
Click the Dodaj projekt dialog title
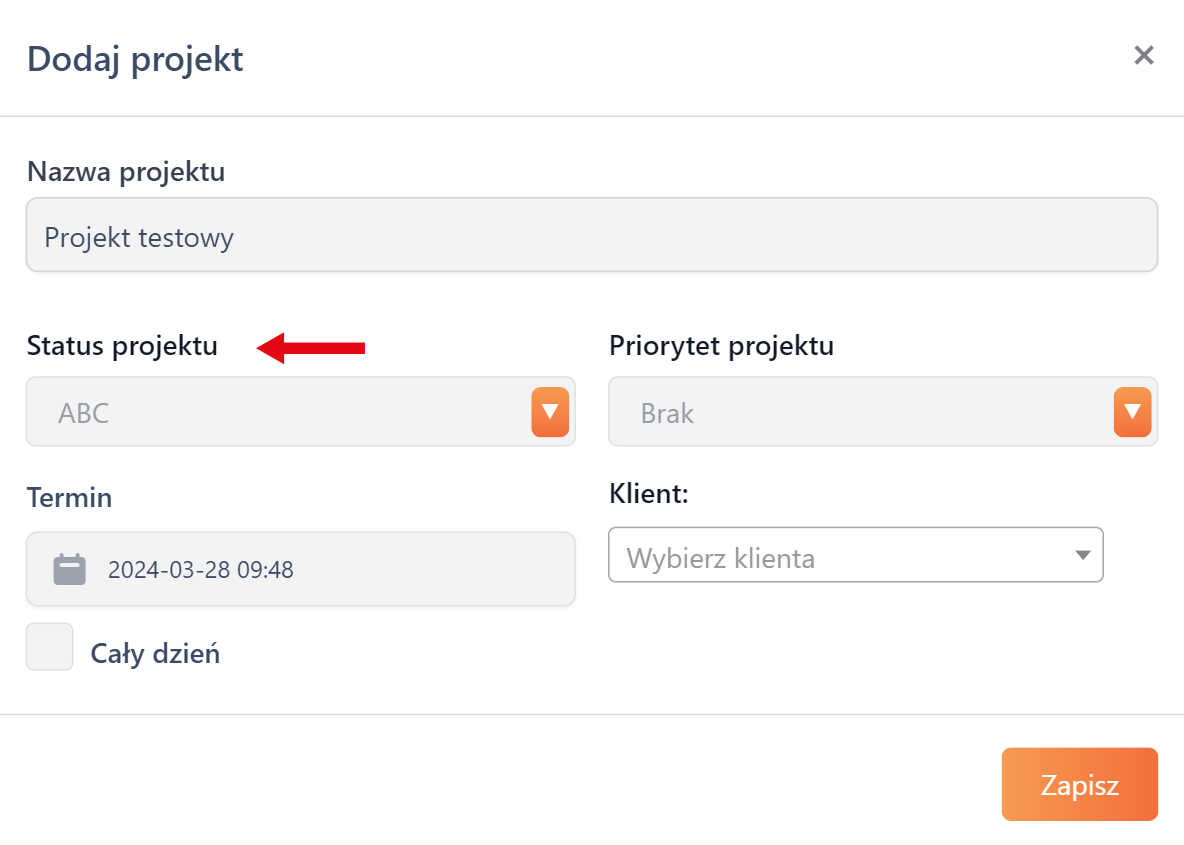pyautogui.click(x=135, y=58)
